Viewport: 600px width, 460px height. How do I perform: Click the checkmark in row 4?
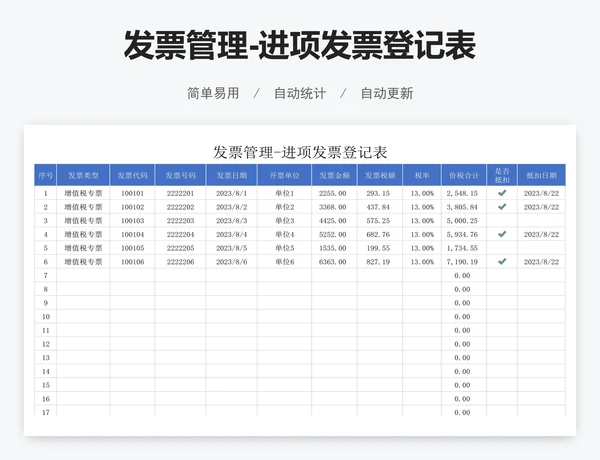coord(502,234)
